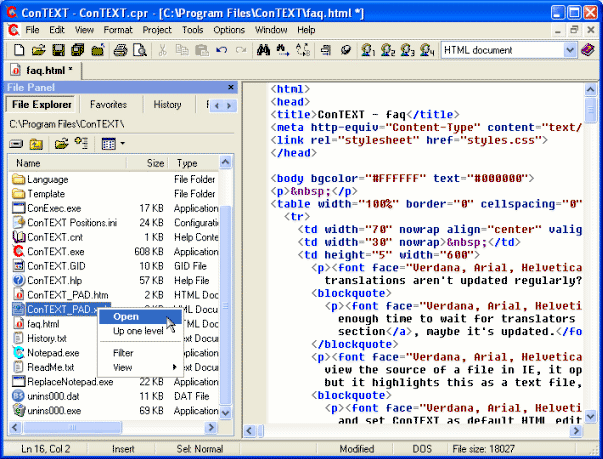The height and width of the screenshot is (459, 603).
Task: Open the Project menu
Action: (157, 30)
